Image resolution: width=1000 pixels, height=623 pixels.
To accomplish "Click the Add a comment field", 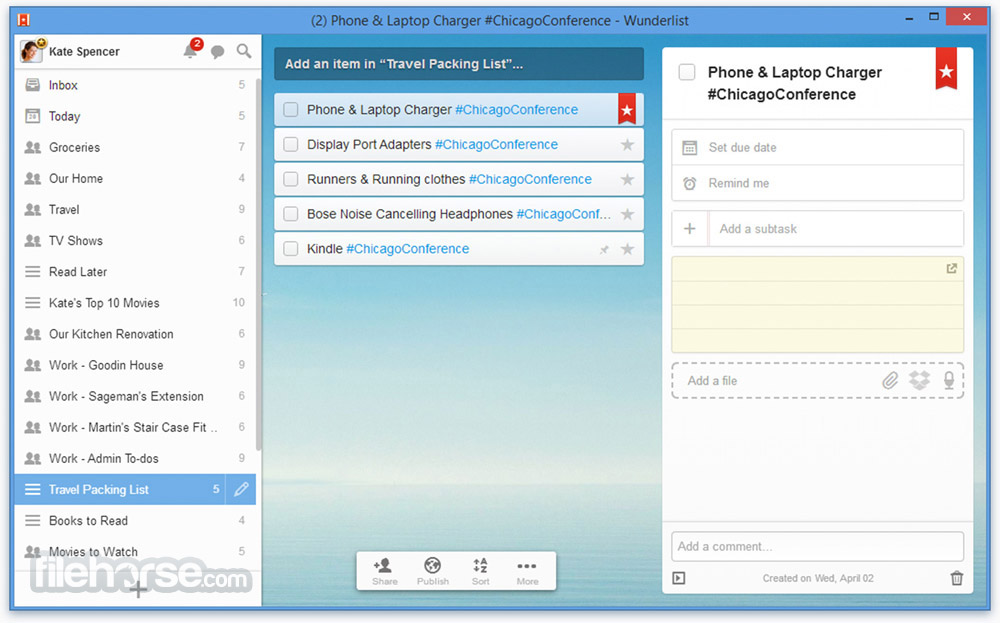I will (x=817, y=546).
